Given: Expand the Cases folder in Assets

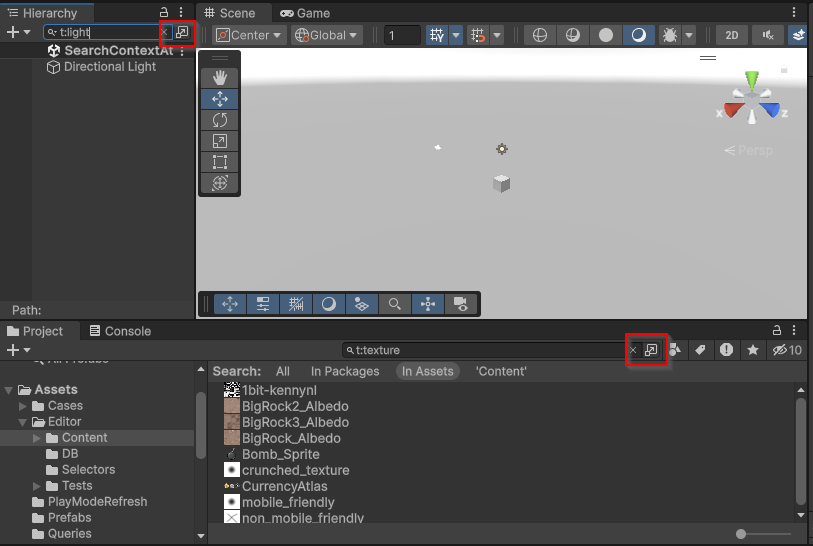Looking at the screenshot, I should [23, 406].
